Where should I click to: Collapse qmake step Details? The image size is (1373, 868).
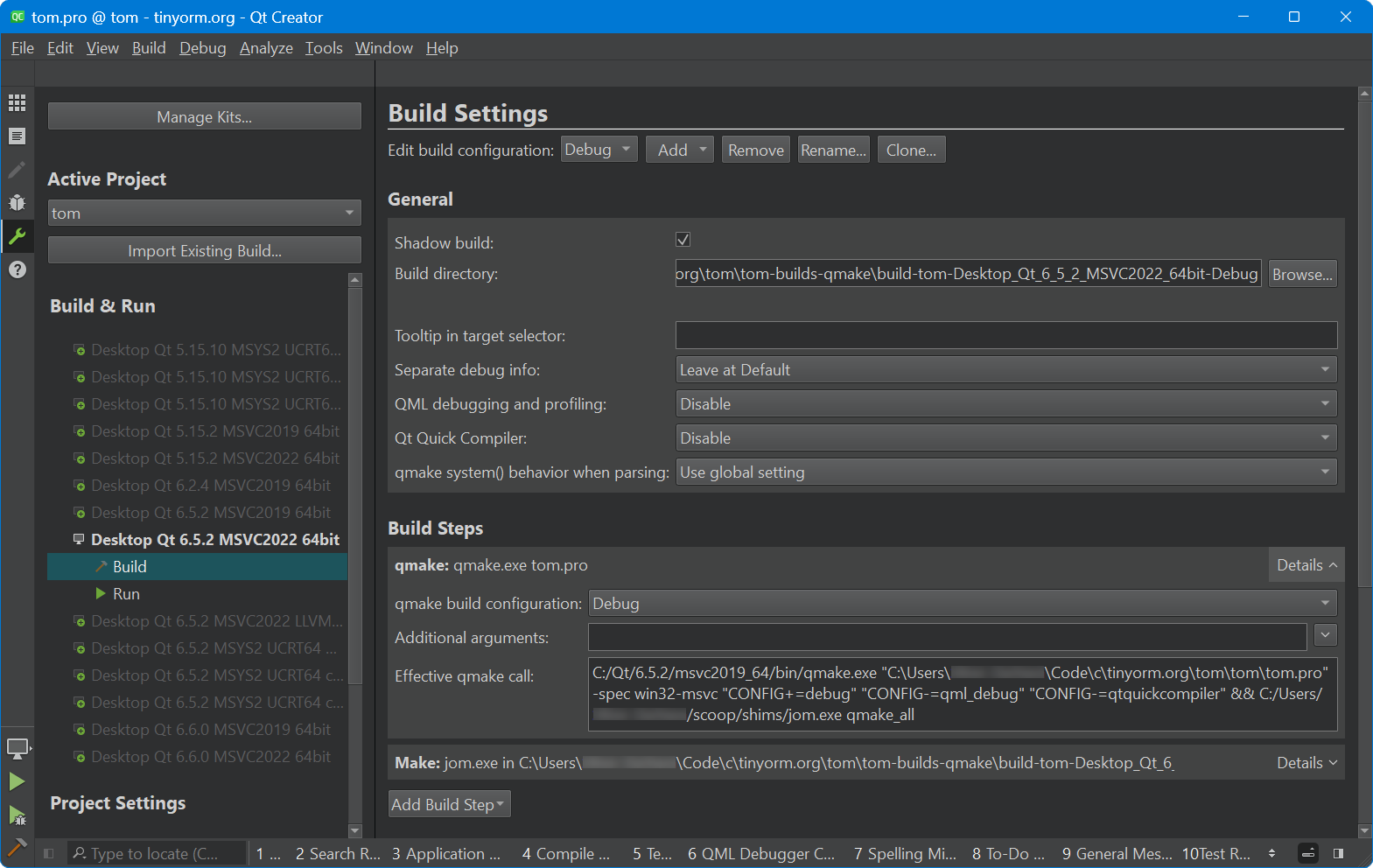click(1306, 565)
